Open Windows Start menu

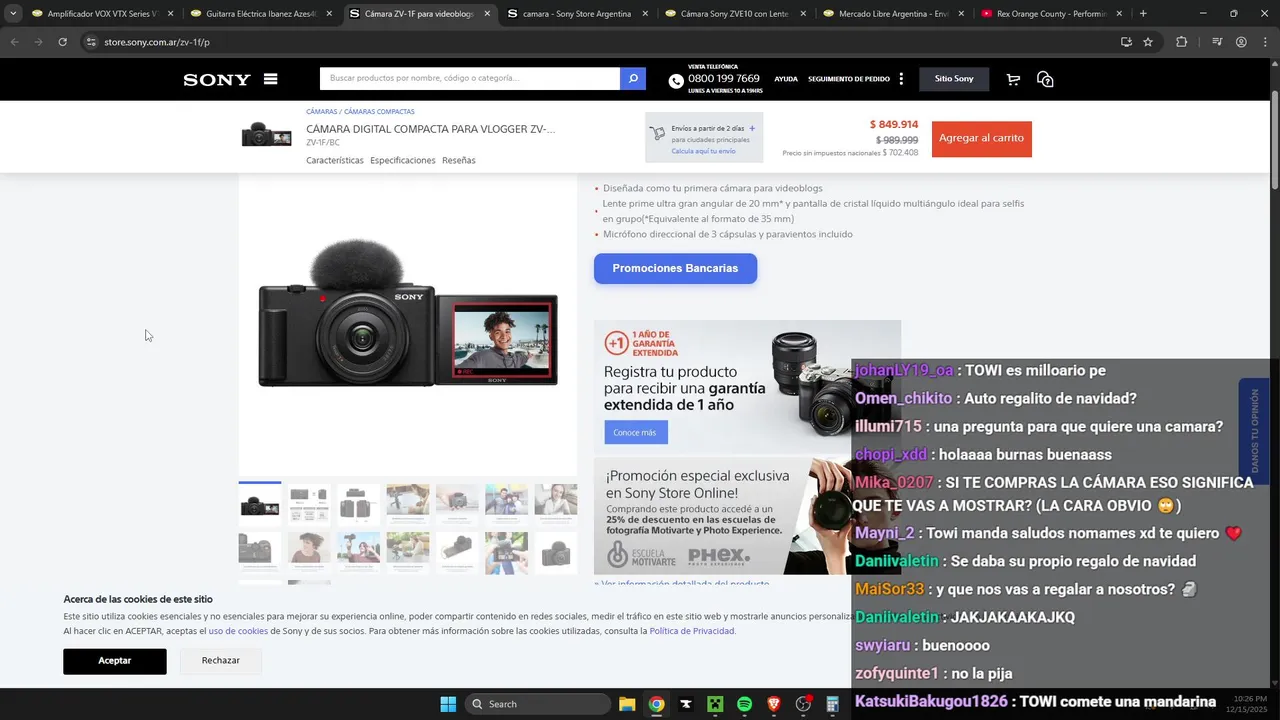coord(448,704)
